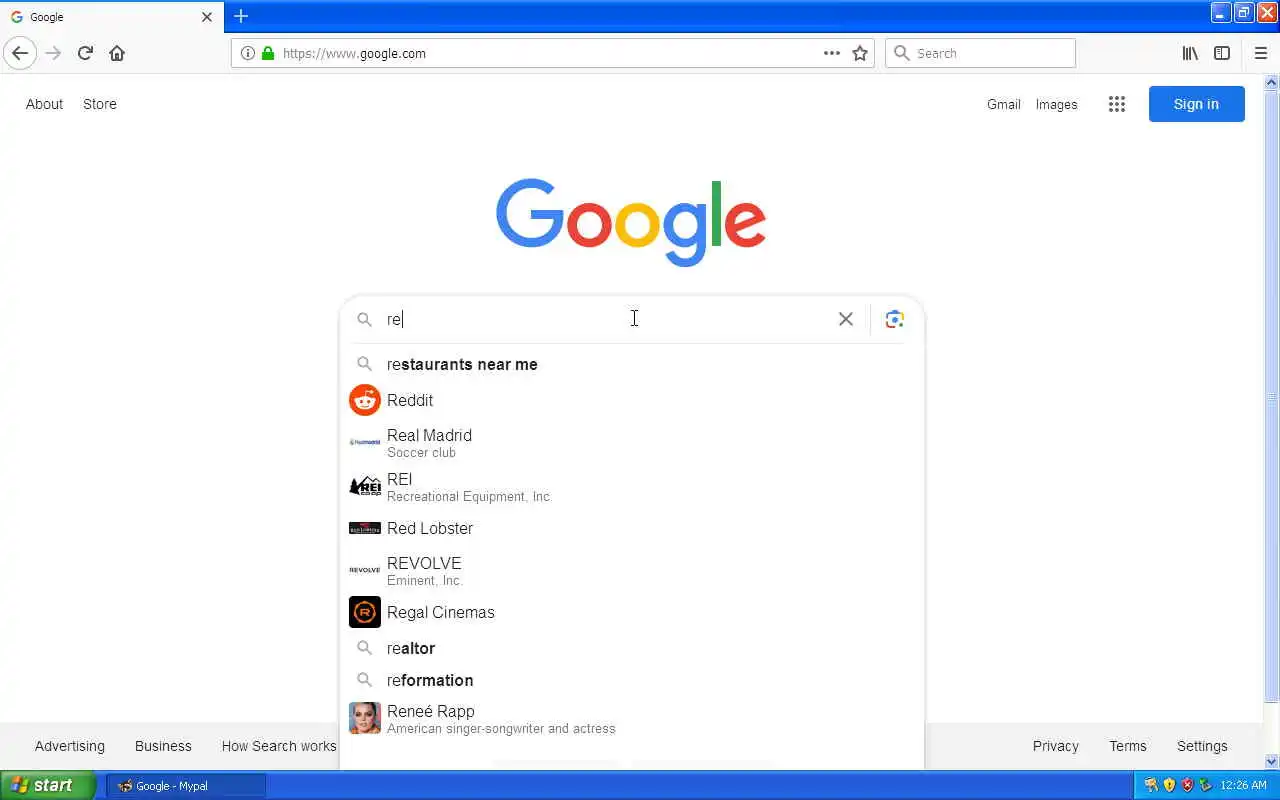This screenshot has height=800, width=1280.
Task: Bookmark this page with the star icon
Action: 860,53
